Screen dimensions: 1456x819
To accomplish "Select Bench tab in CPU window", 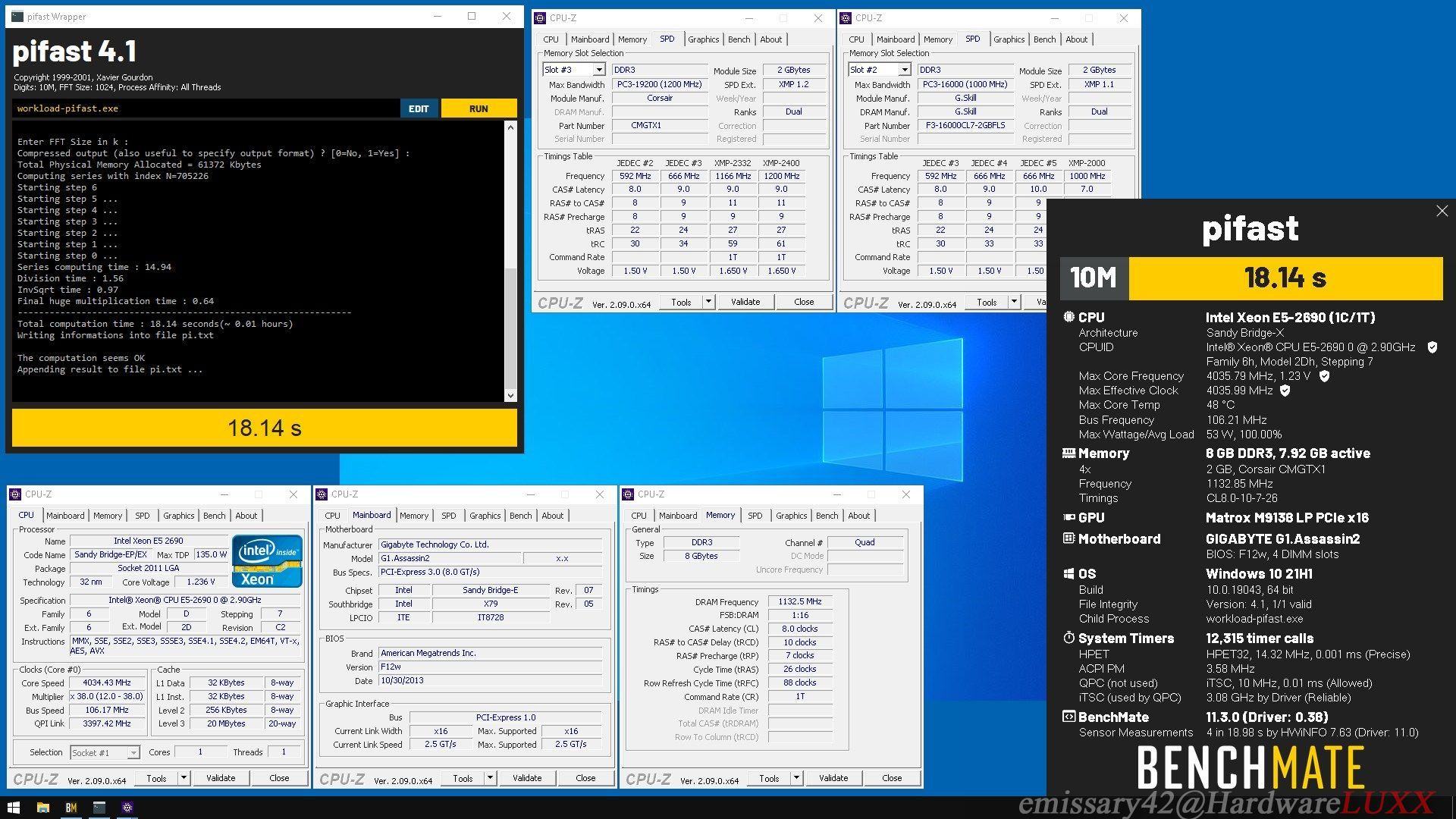I will tap(214, 516).
